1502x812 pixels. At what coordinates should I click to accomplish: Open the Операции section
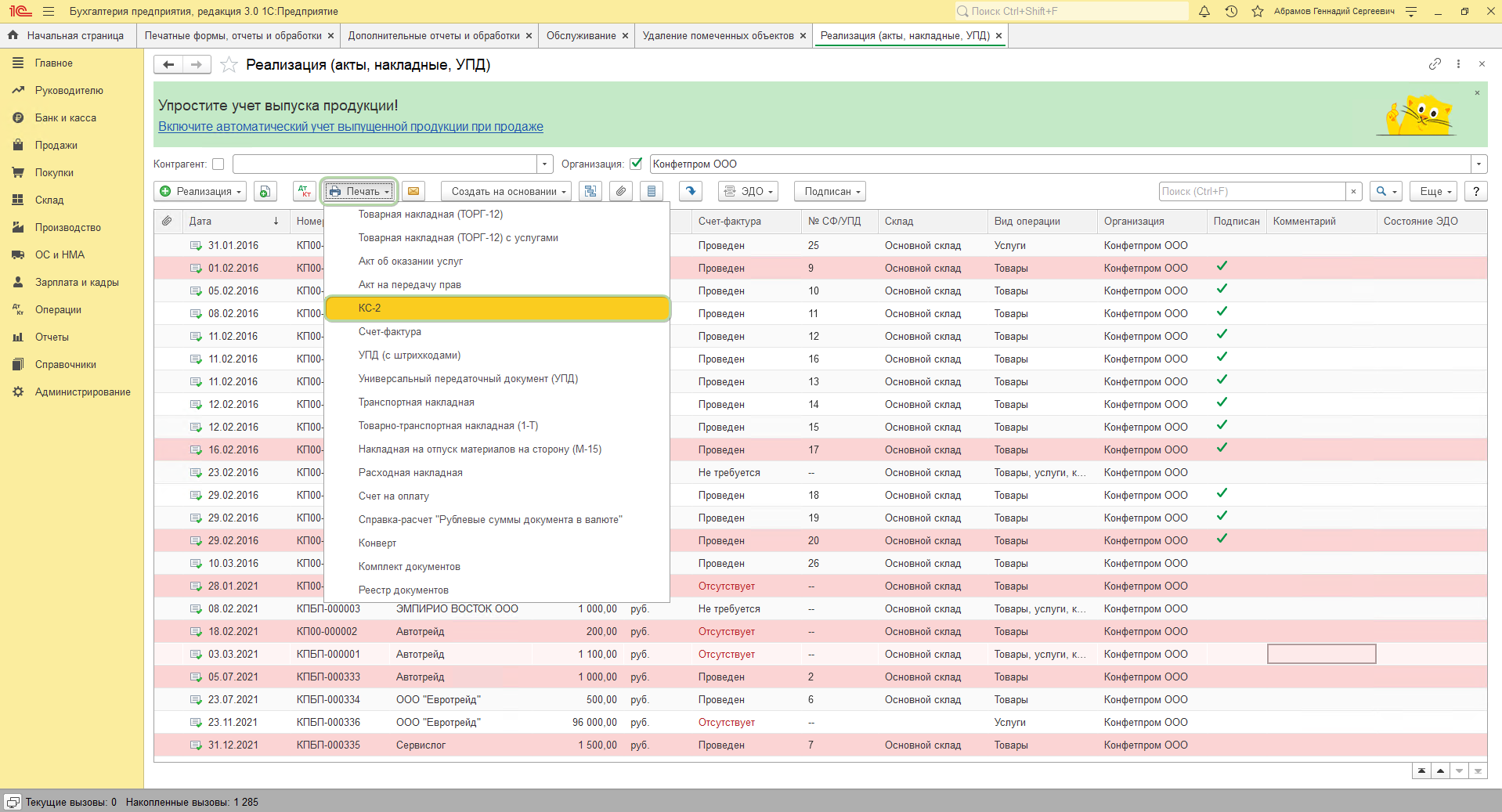coord(58,310)
